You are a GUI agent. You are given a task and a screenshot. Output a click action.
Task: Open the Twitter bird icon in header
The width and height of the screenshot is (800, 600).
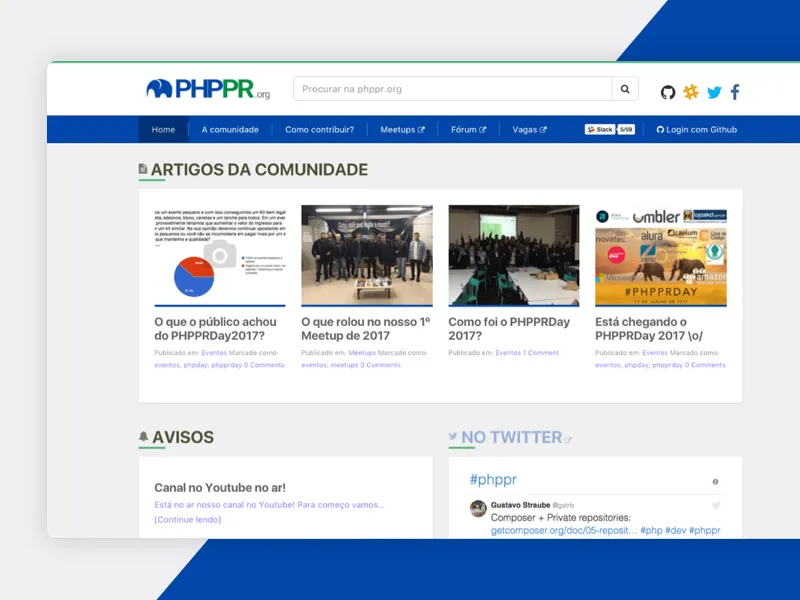coord(714,92)
